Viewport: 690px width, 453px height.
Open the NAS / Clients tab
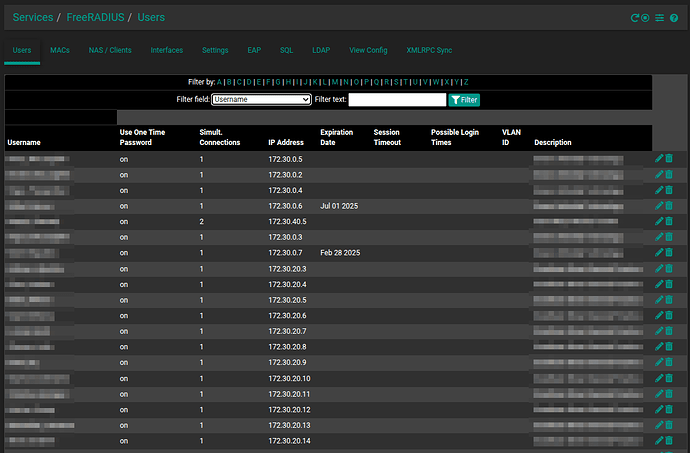click(110, 50)
